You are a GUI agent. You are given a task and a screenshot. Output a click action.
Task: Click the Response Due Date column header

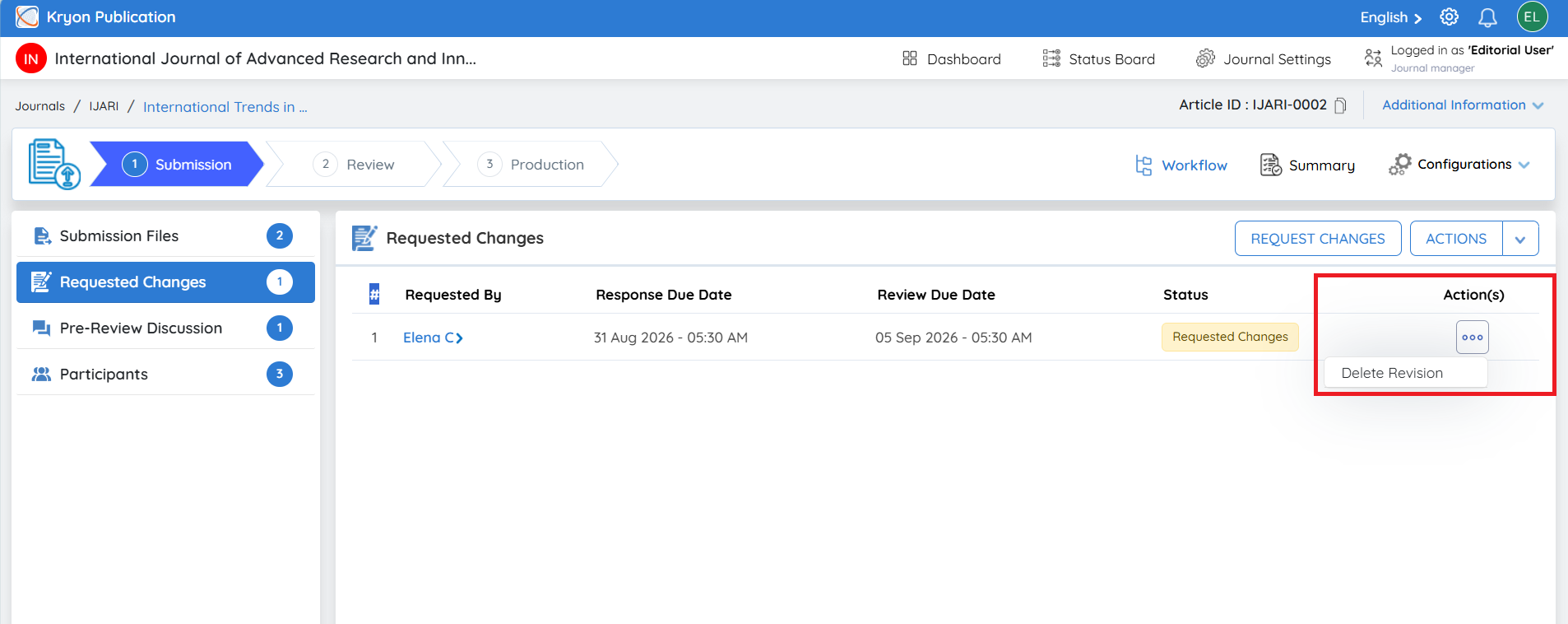[x=664, y=295]
